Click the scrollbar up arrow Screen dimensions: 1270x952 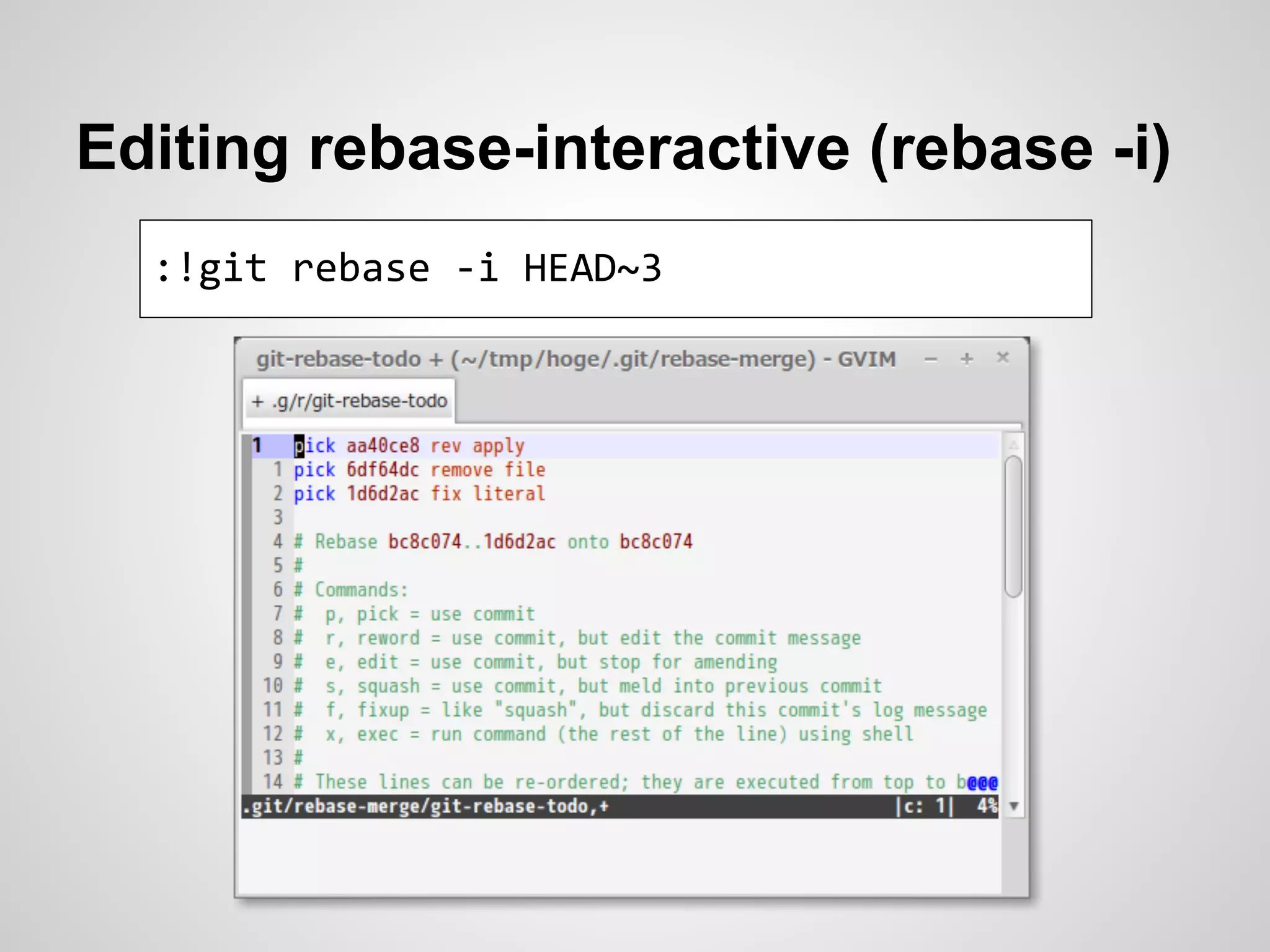1014,444
